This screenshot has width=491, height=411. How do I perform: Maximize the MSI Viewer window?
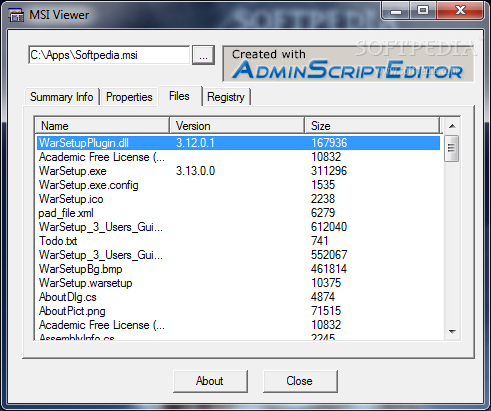point(423,11)
